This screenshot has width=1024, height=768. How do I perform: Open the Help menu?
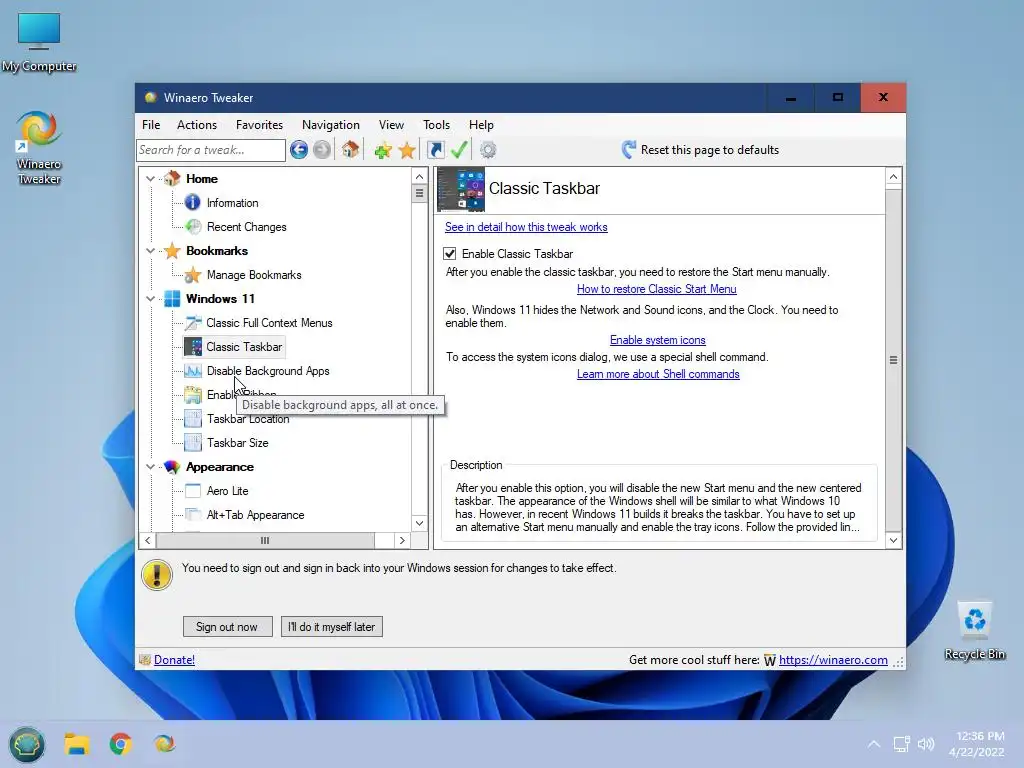point(481,125)
